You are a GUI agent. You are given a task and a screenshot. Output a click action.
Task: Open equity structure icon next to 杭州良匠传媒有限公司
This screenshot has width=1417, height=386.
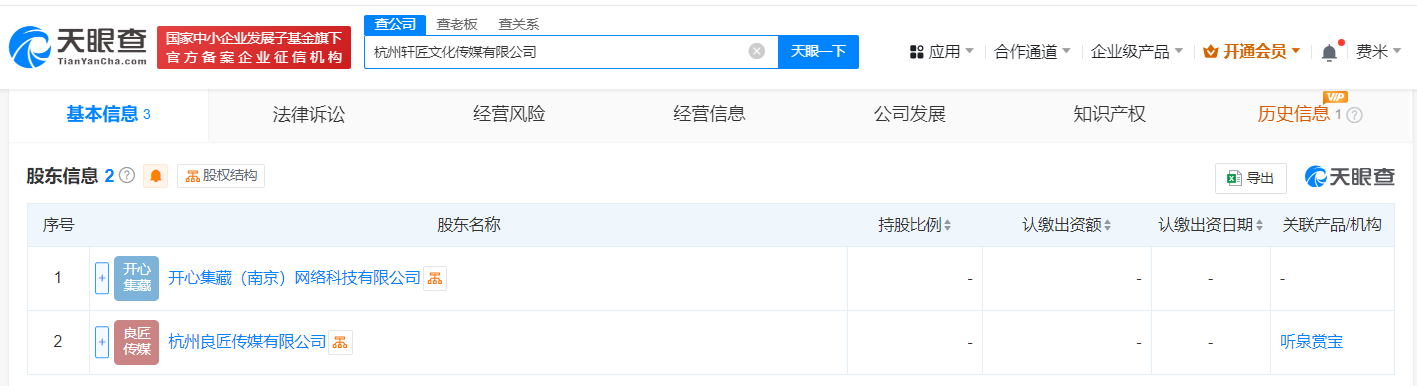(x=341, y=342)
